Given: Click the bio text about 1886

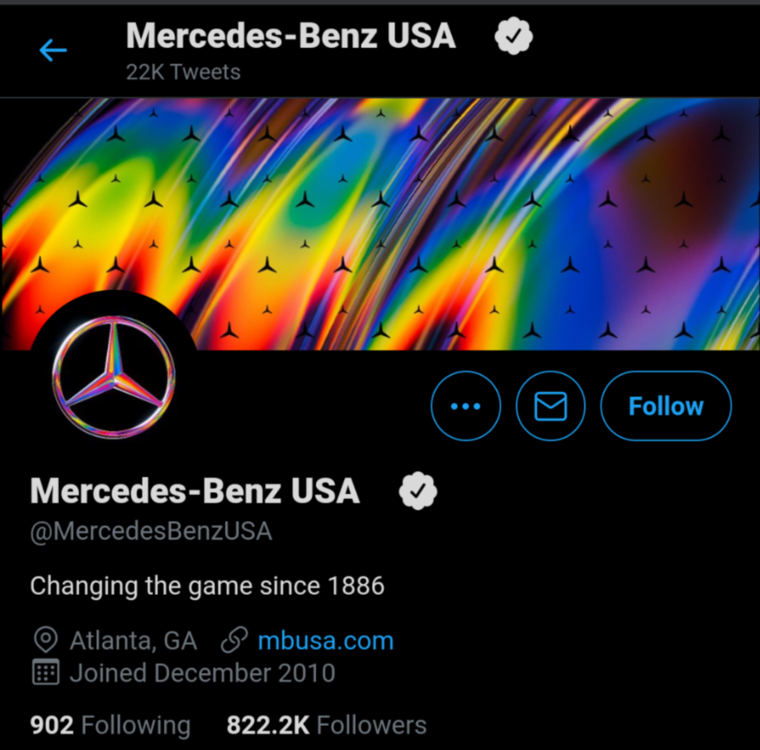Looking at the screenshot, I should 207,585.
